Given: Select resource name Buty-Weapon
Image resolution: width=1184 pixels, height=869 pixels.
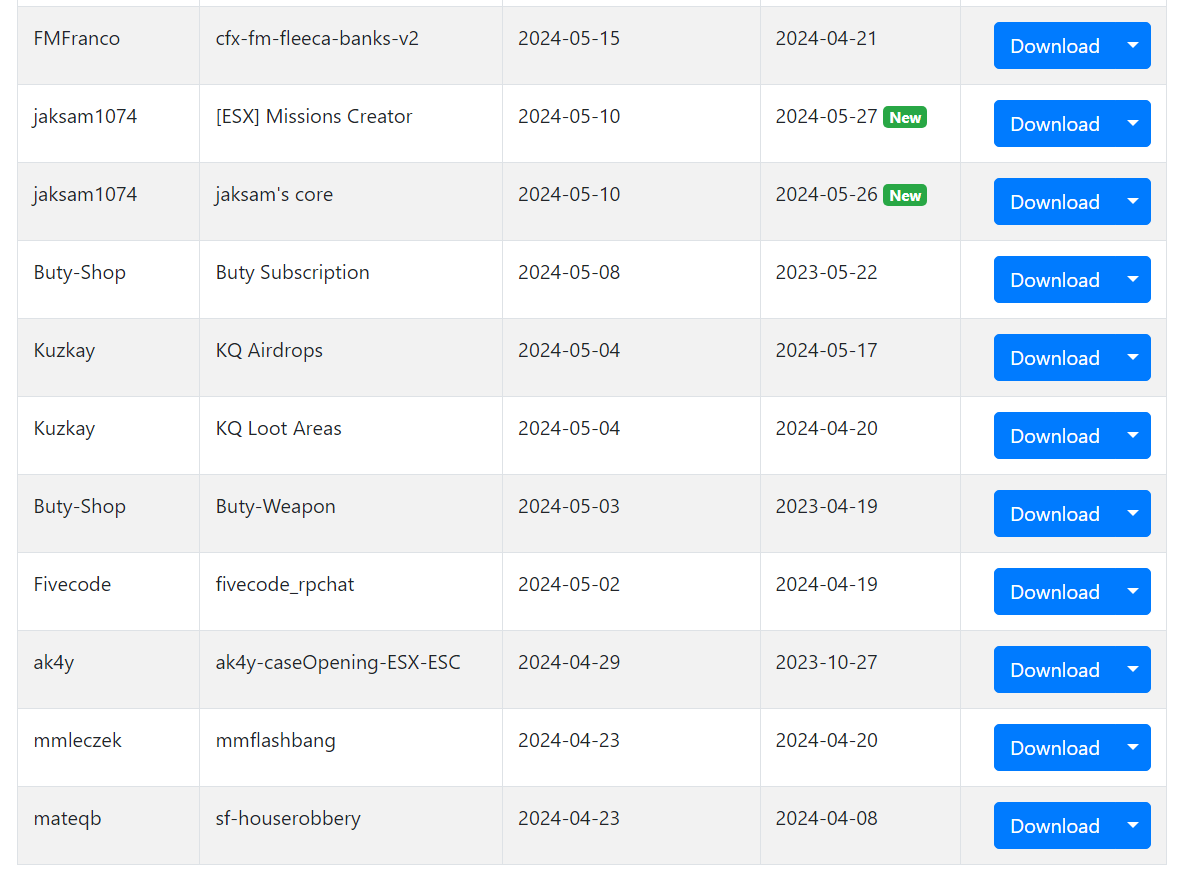Looking at the screenshot, I should (x=276, y=507).
